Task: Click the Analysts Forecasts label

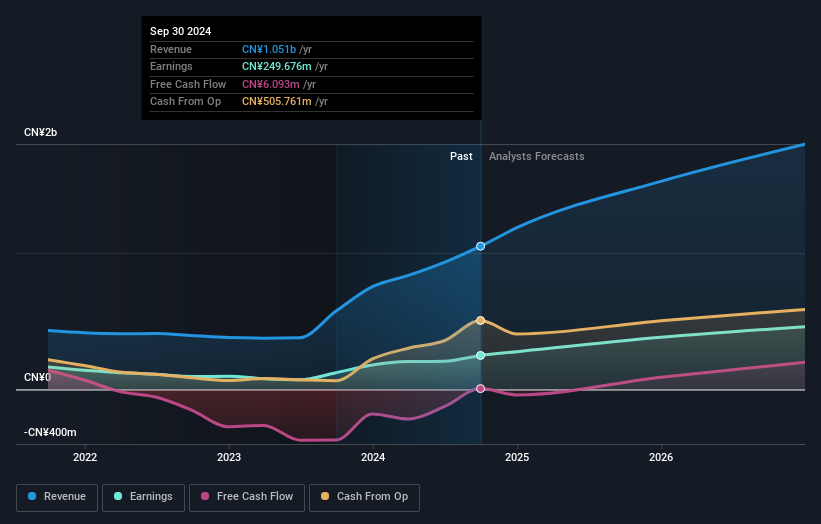Action: pyautogui.click(x=537, y=157)
